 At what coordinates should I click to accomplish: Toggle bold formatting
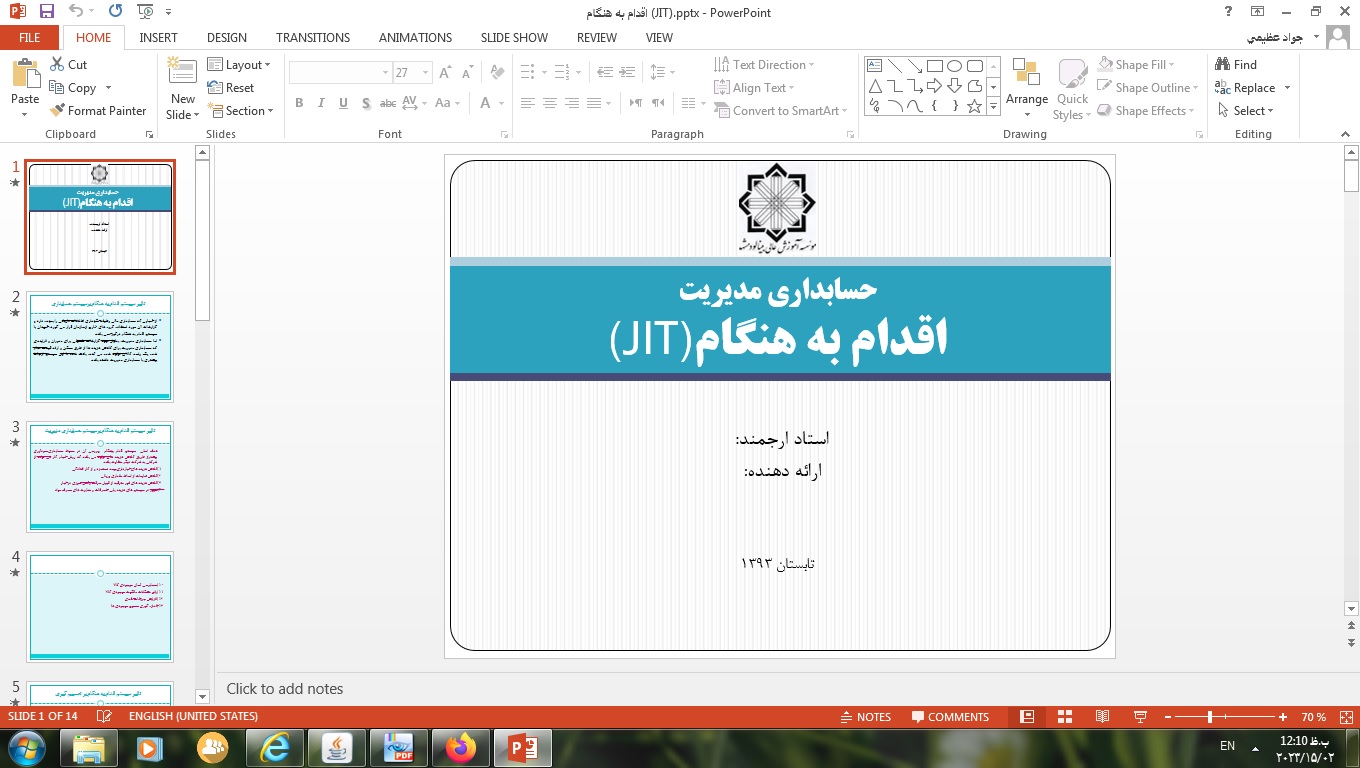298,103
